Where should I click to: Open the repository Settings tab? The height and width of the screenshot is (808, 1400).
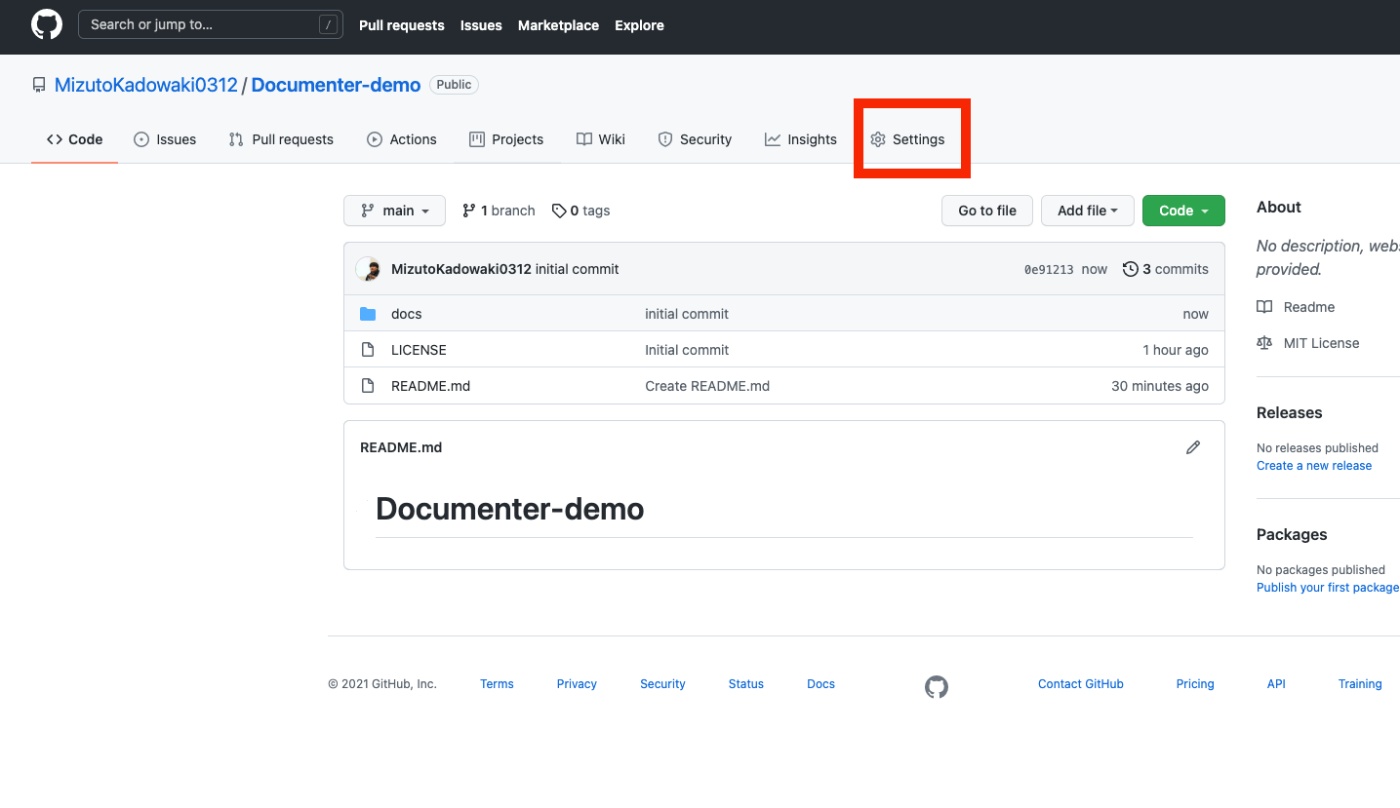pos(908,139)
